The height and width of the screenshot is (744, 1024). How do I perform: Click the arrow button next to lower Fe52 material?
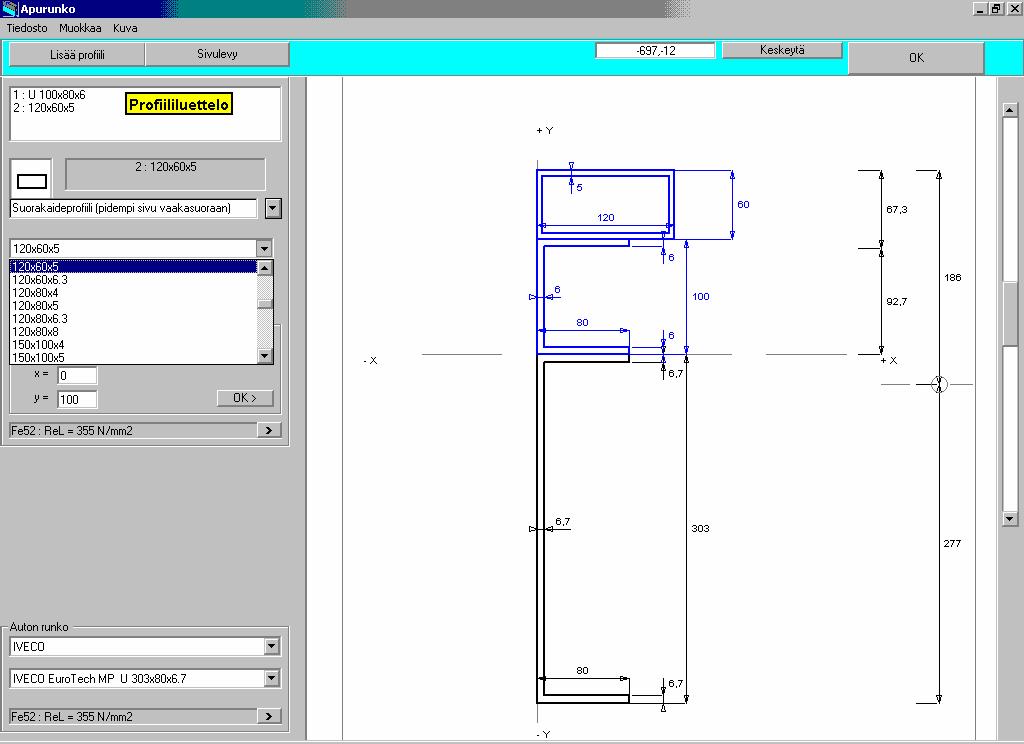coord(268,716)
